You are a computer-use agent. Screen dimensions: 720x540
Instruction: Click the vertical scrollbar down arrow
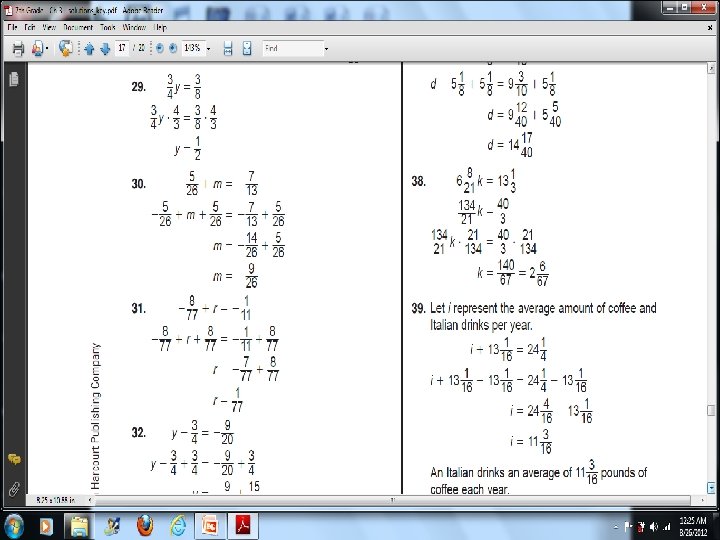pos(711,488)
